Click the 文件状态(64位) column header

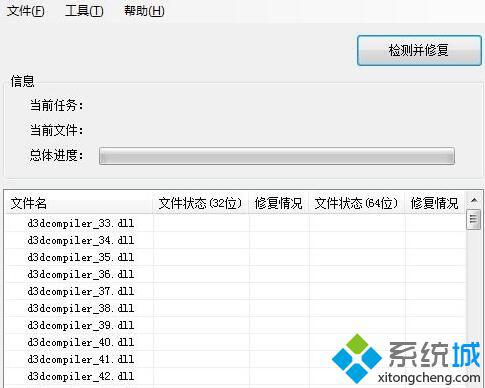(x=357, y=203)
